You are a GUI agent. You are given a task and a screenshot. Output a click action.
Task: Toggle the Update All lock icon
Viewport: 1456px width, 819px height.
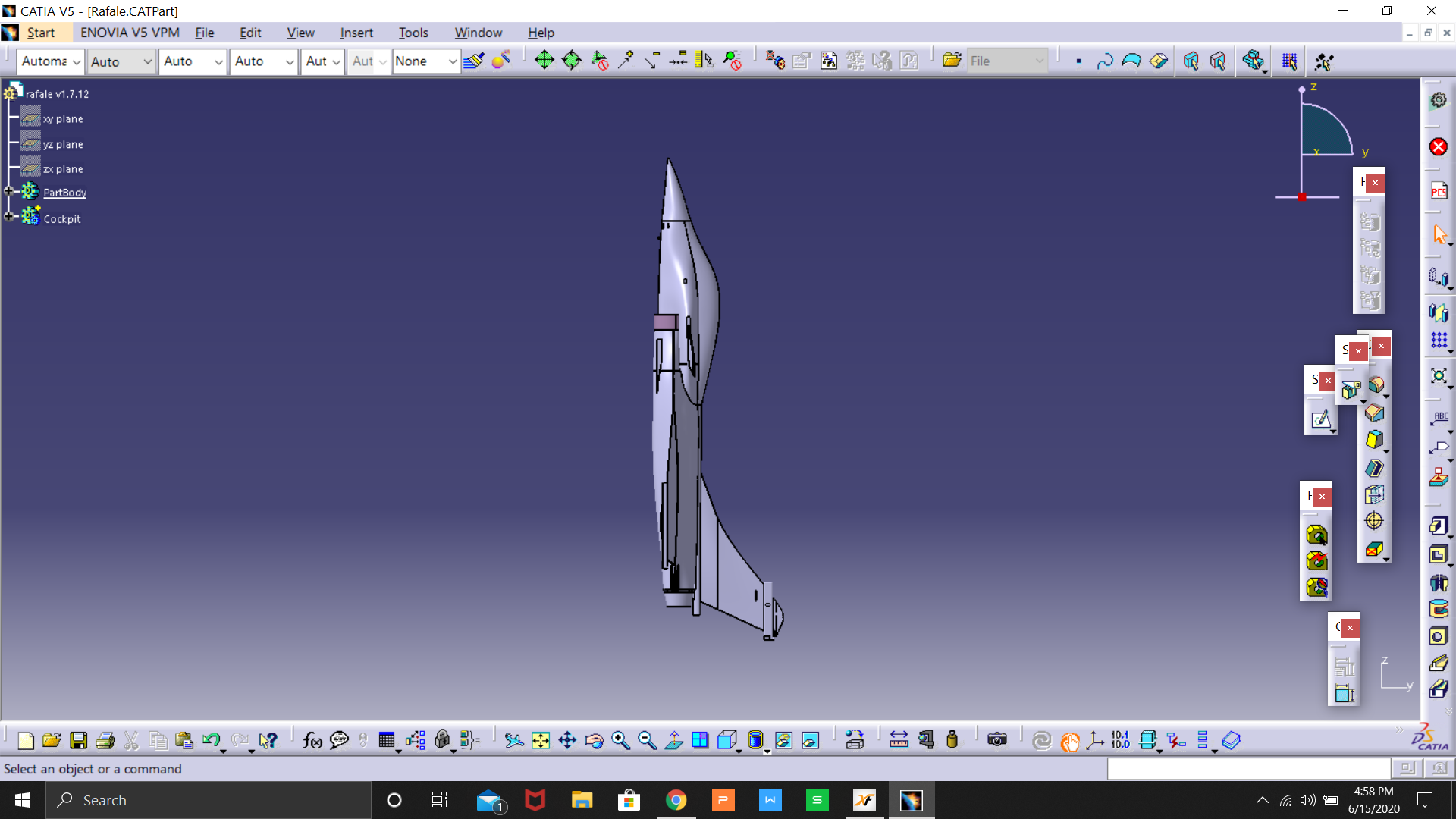(x=1042, y=740)
